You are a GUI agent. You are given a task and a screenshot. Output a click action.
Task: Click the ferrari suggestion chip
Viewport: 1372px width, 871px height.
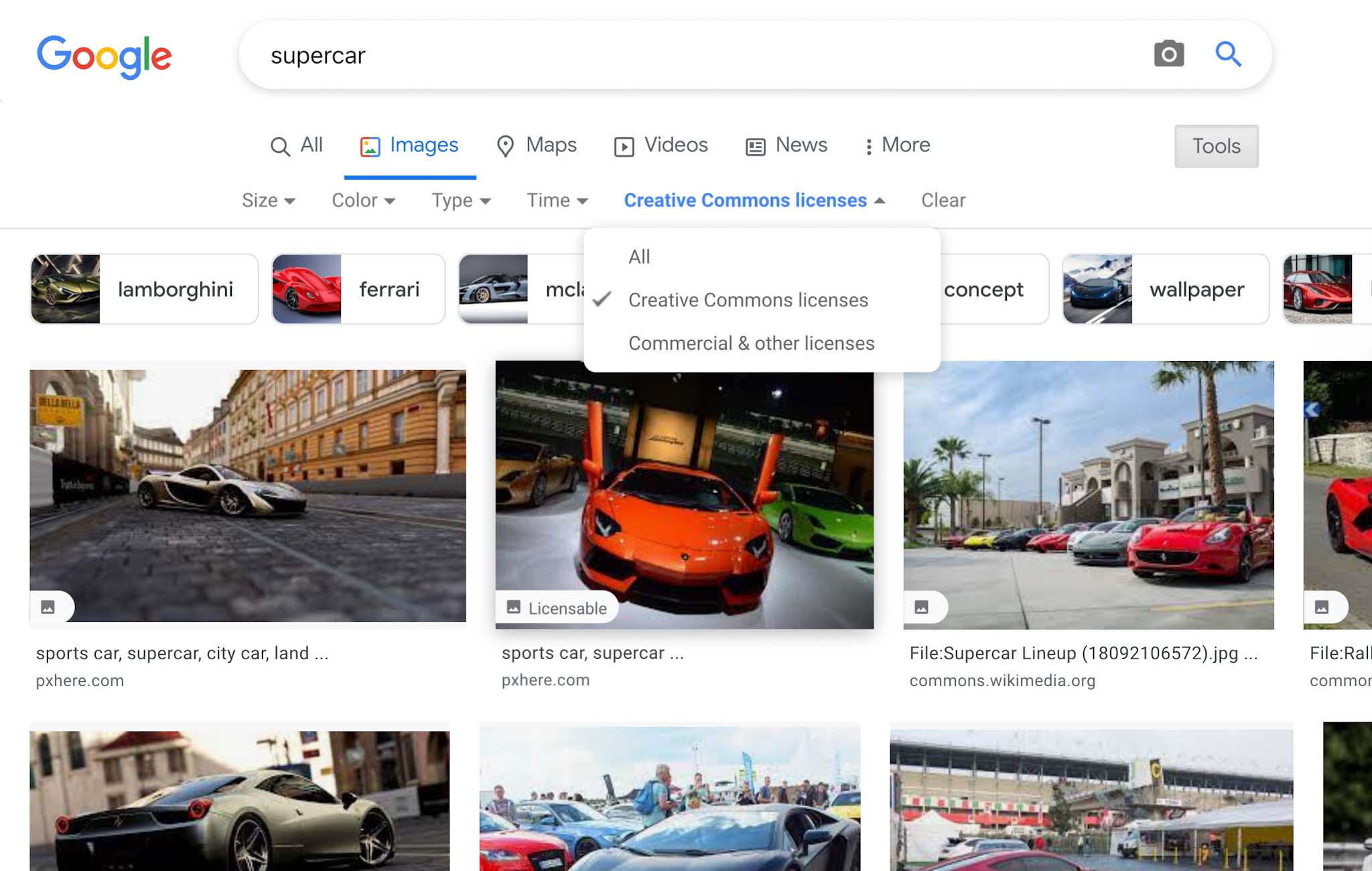tap(358, 289)
